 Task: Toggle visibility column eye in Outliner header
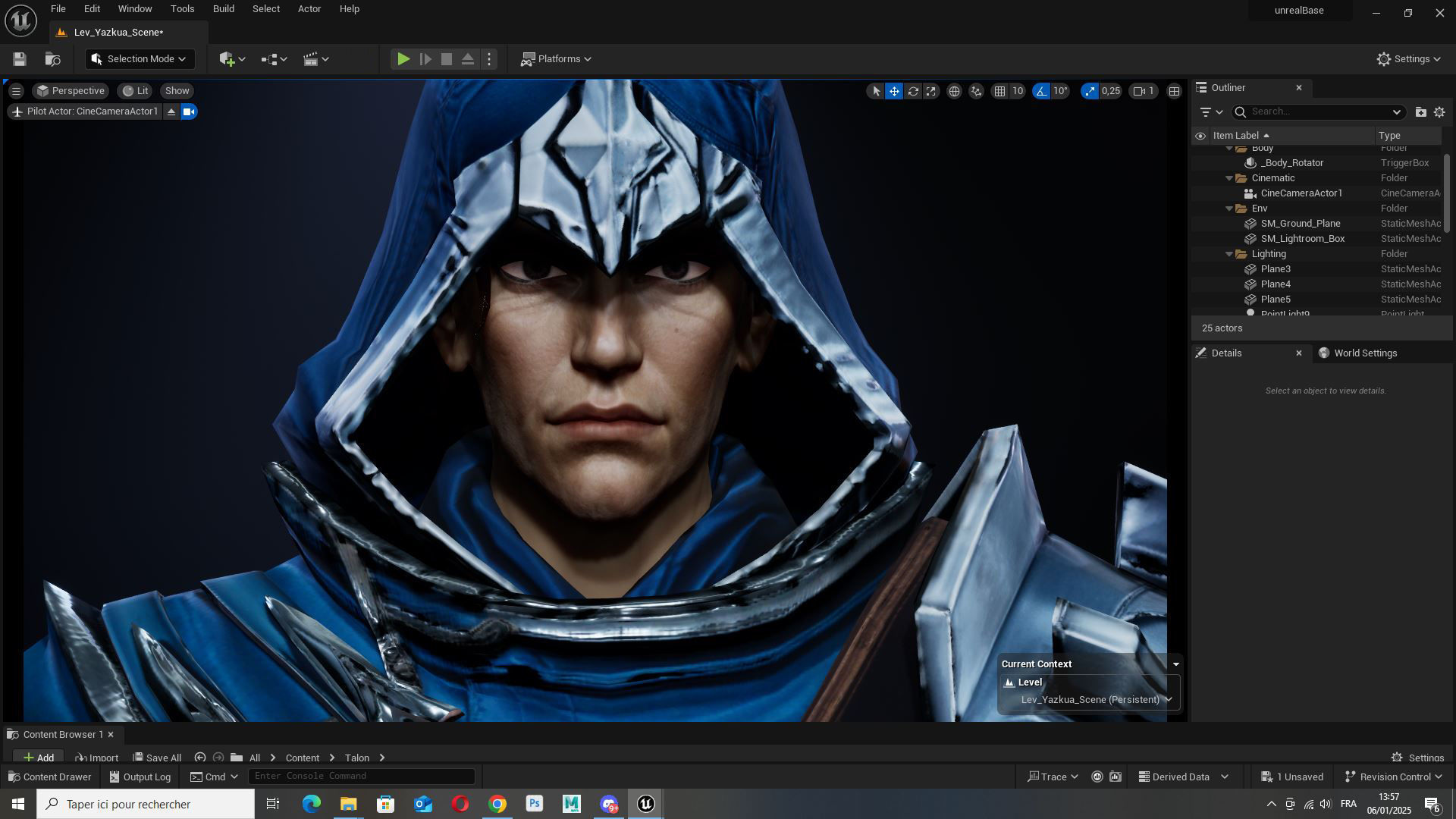(x=1200, y=136)
